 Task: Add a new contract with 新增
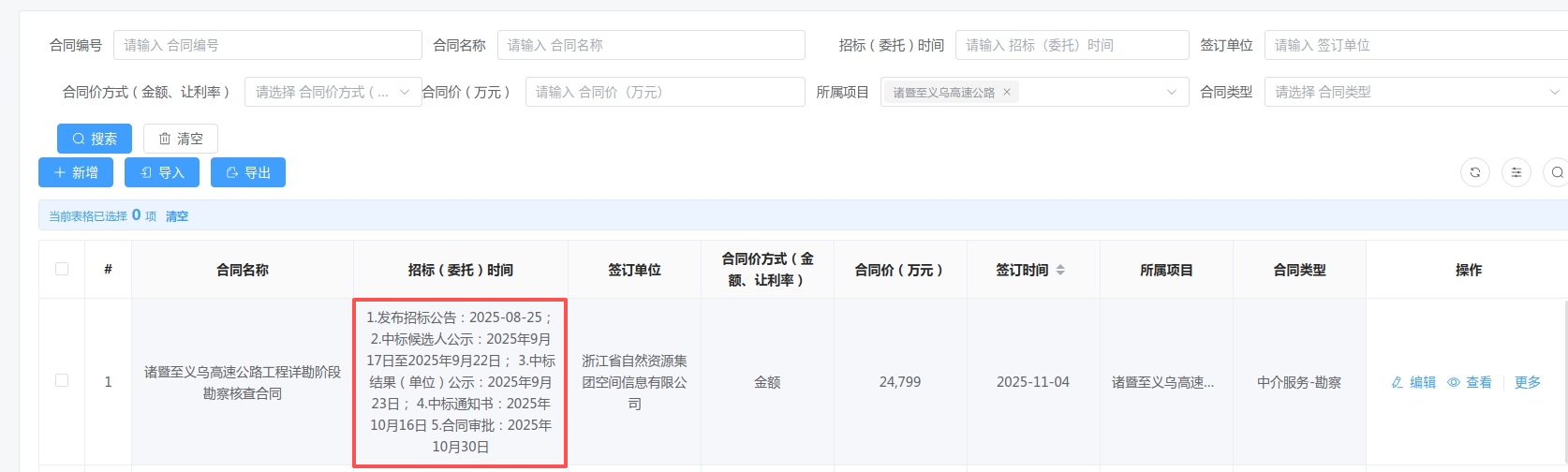pos(76,172)
